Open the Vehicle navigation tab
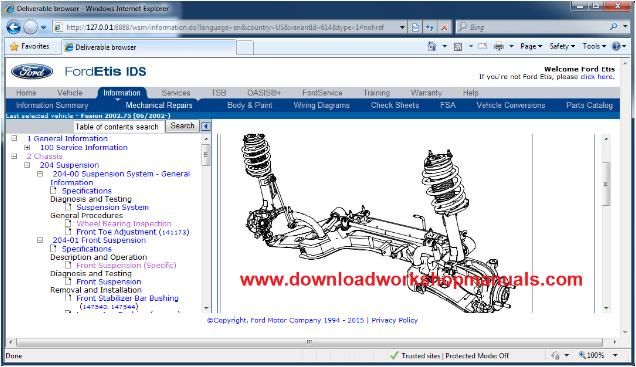 pyautogui.click(x=70, y=93)
